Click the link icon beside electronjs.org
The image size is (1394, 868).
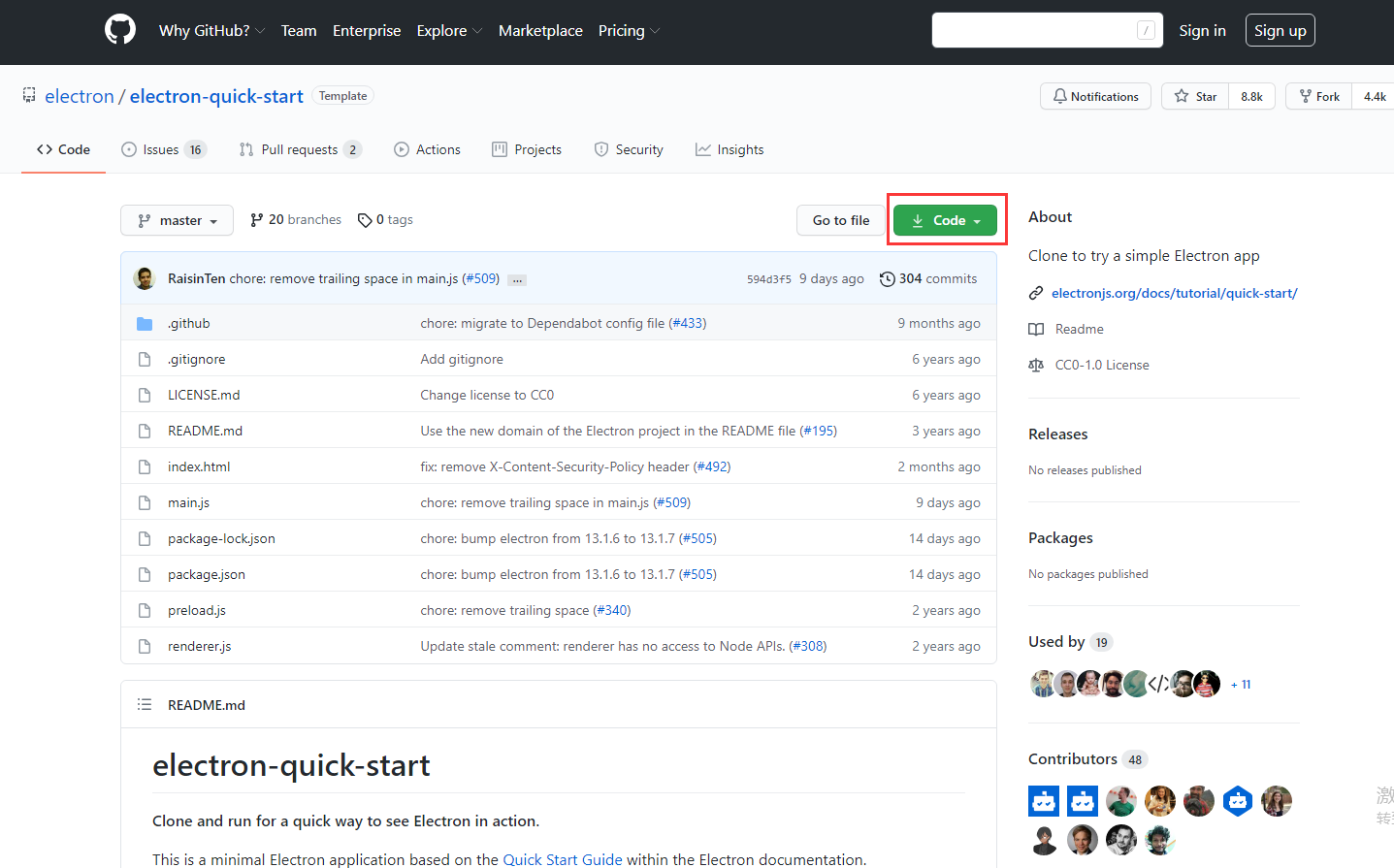(x=1036, y=293)
